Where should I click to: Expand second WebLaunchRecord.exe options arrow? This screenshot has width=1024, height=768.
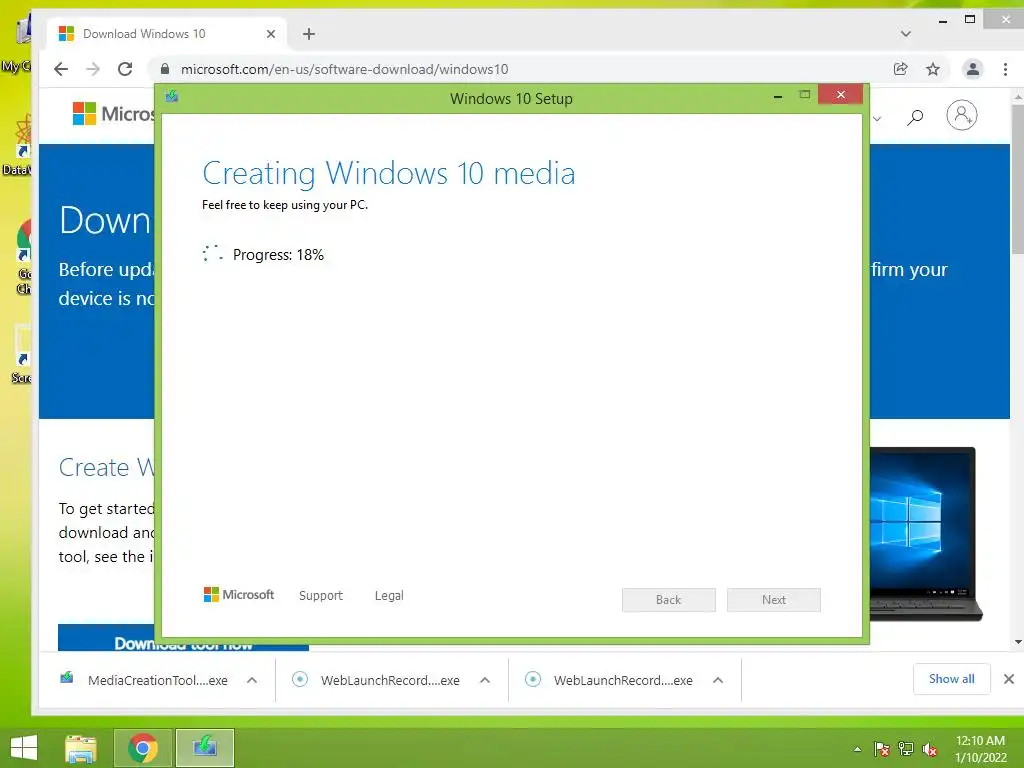point(718,680)
